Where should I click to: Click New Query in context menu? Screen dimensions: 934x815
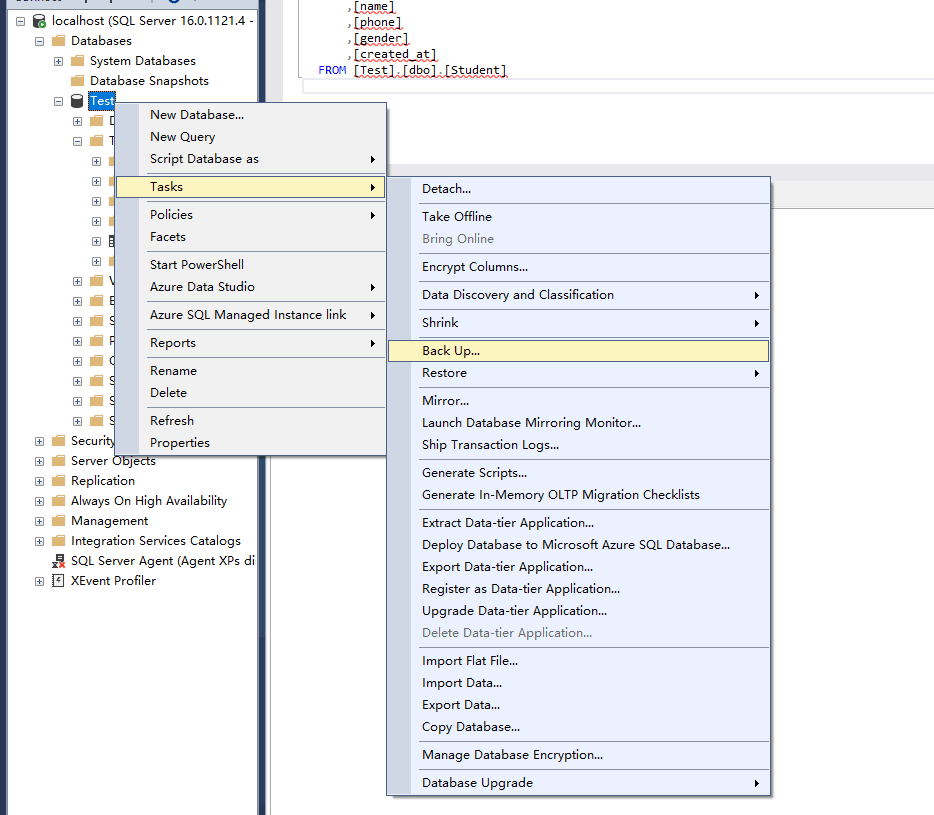182,137
